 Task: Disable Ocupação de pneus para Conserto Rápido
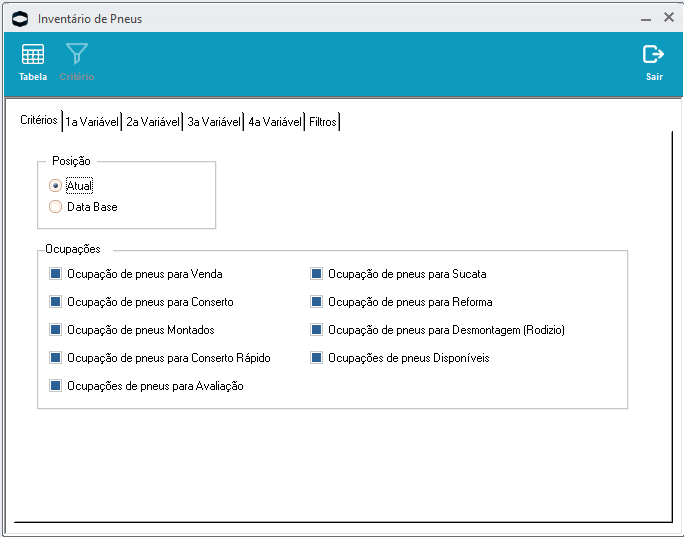coord(56,357)
